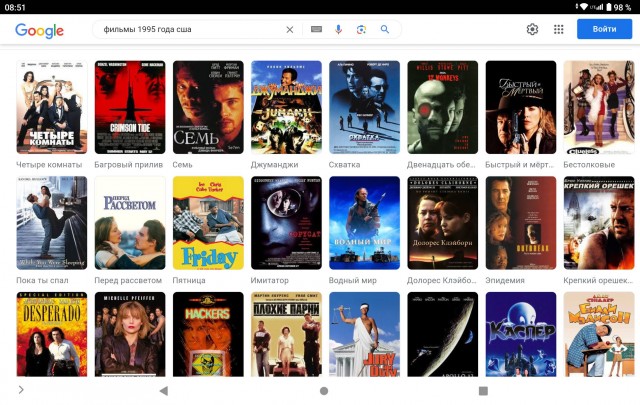Screen dimensions: 640x405
Task: Click the Четыре комнаты title text
Action: pyautogui.click(x=49, y=165)
